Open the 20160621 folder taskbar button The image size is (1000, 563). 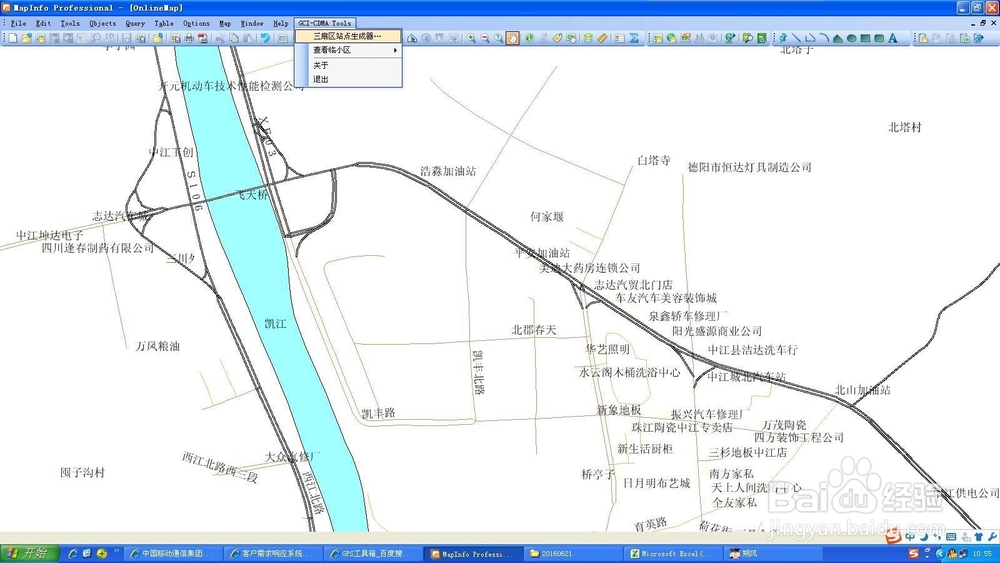tap(573, 553)
